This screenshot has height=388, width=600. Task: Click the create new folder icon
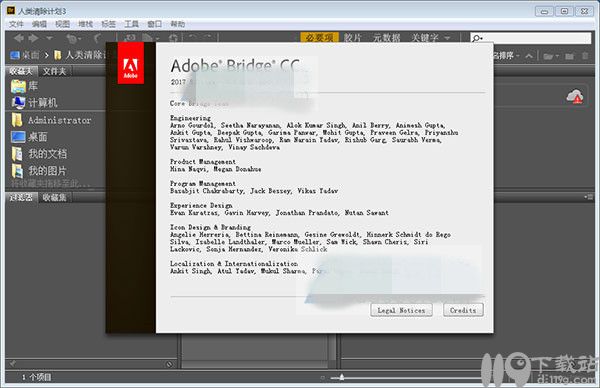pos(569,56)
